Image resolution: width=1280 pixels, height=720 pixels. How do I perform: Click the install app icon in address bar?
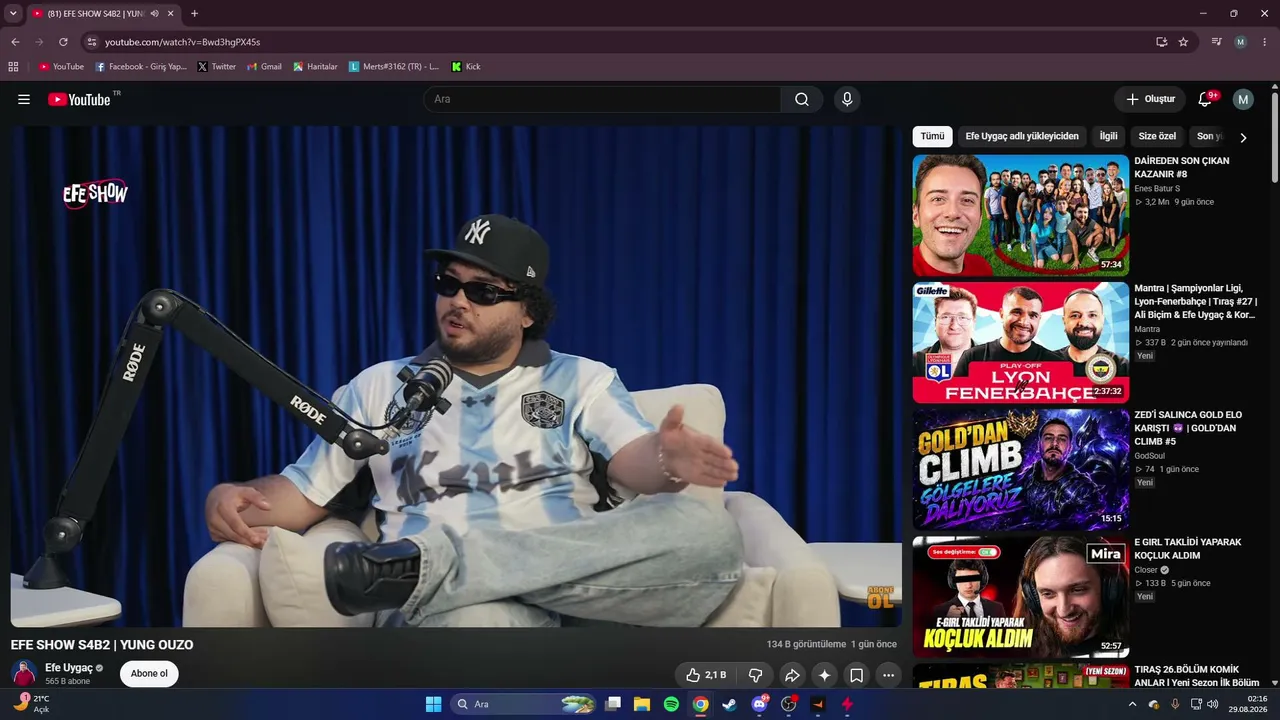pos(1161,42)
